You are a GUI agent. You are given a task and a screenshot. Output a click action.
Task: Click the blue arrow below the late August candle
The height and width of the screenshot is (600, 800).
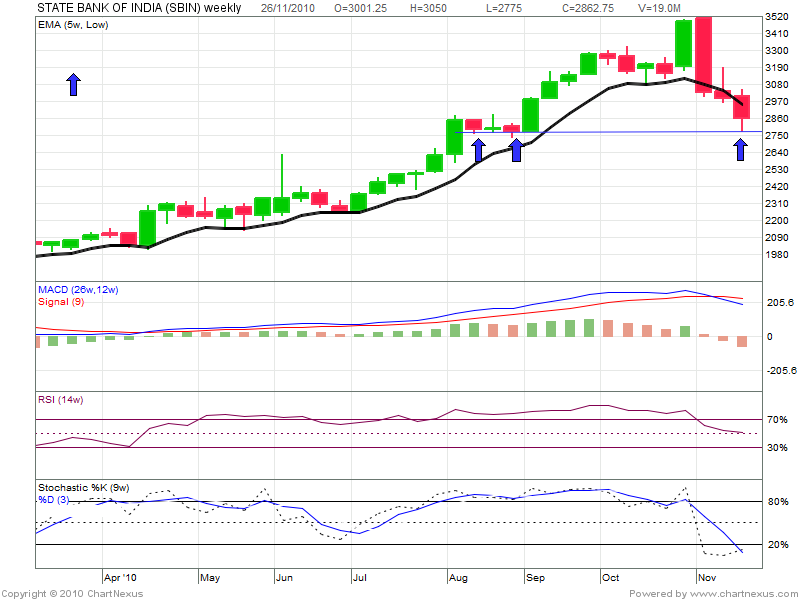pyautogui.click(x=516, y=150)
